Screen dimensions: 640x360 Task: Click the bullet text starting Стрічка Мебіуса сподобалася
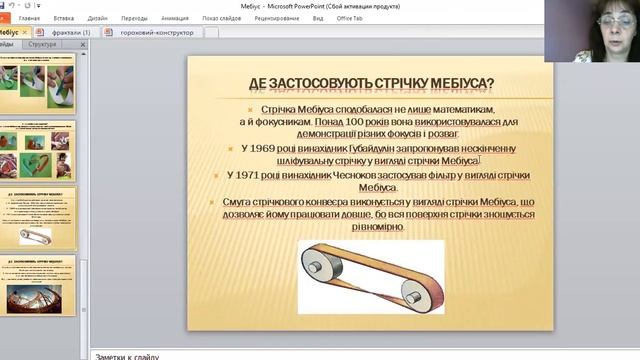(378, 121)
